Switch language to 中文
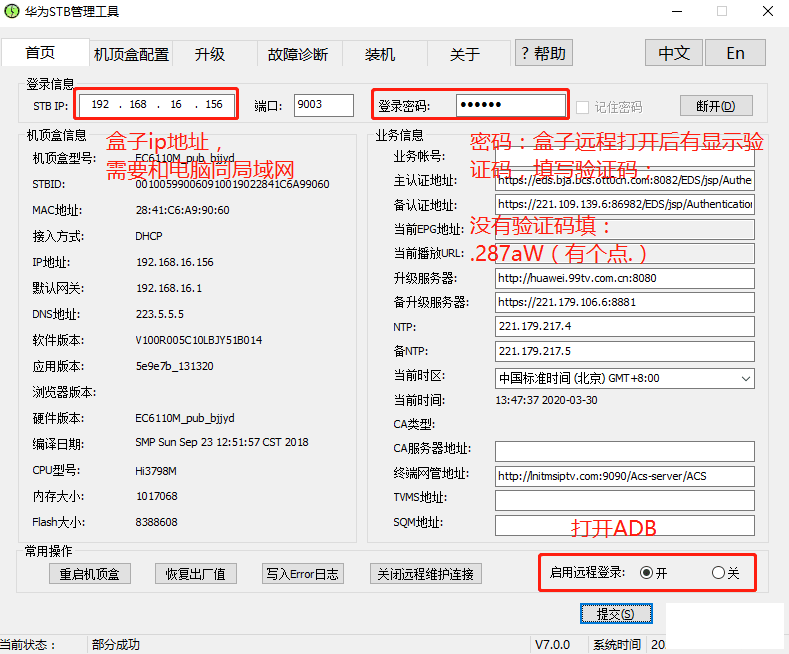This screenshot has width=789, height=654. (674, 53)
